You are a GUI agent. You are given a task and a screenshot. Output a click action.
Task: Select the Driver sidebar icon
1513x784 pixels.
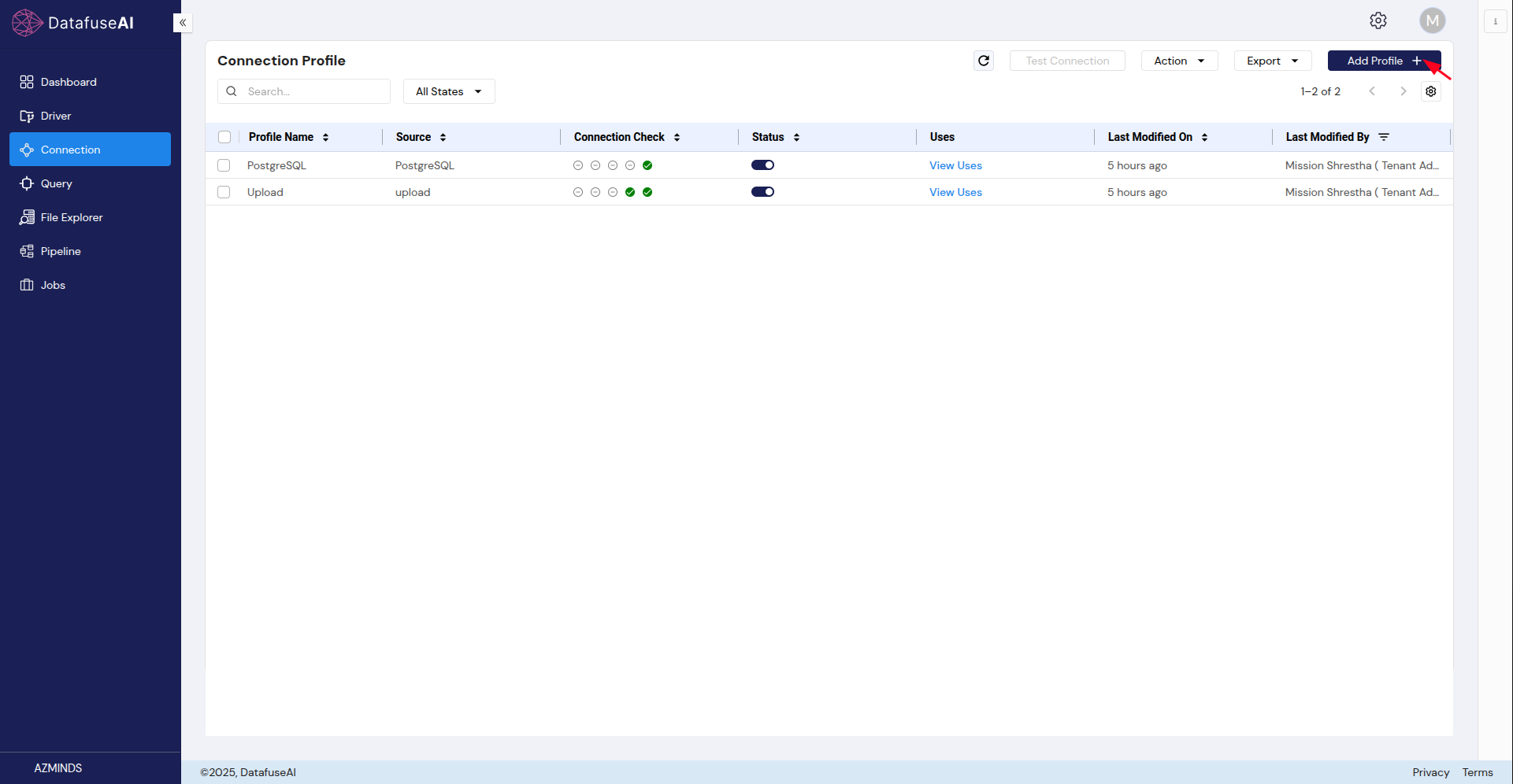click(56, 115)
